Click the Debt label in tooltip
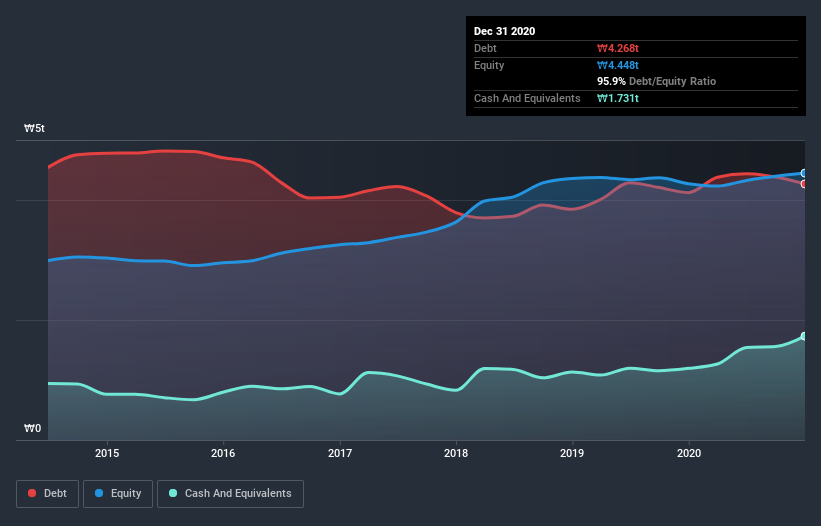This screenshot has height=526, width=821. point(485,48)
